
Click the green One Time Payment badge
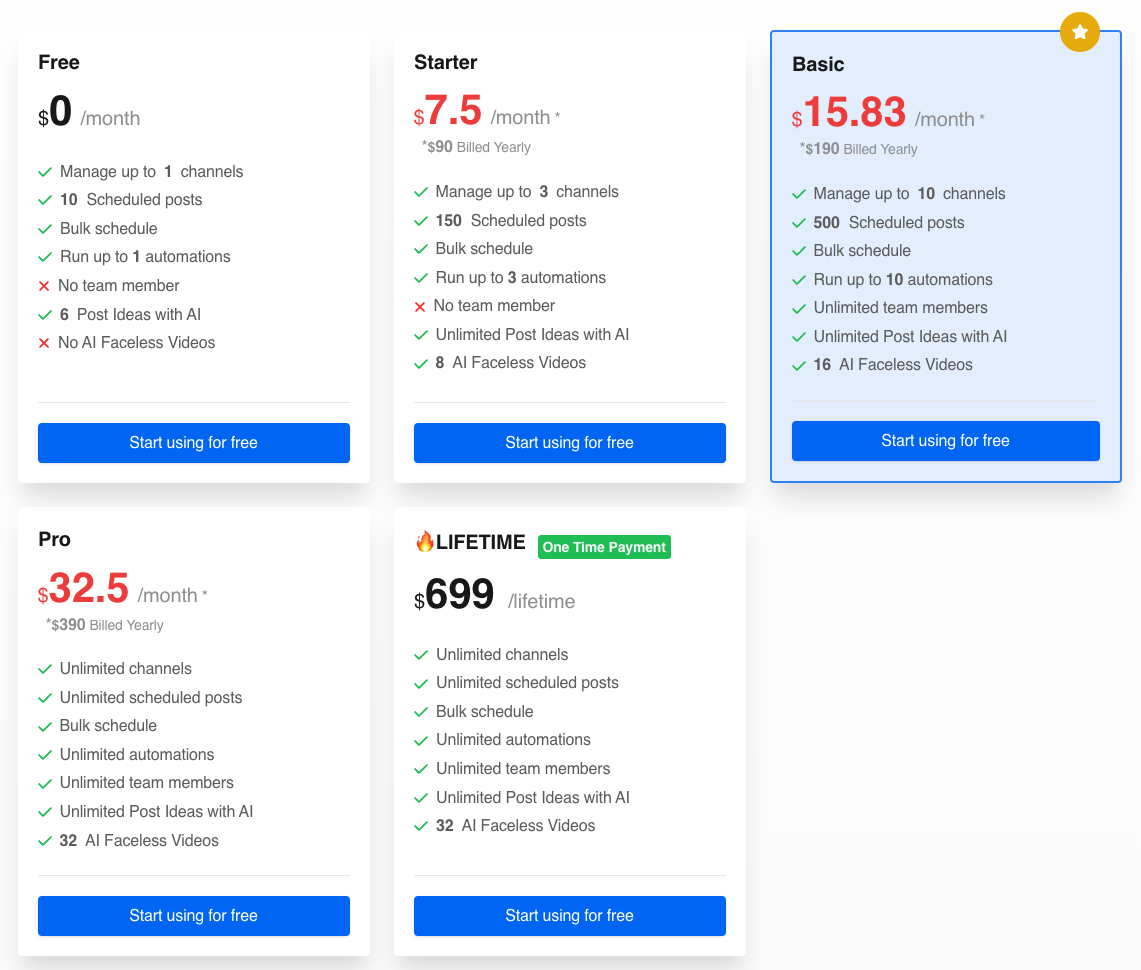coord(604,547)
